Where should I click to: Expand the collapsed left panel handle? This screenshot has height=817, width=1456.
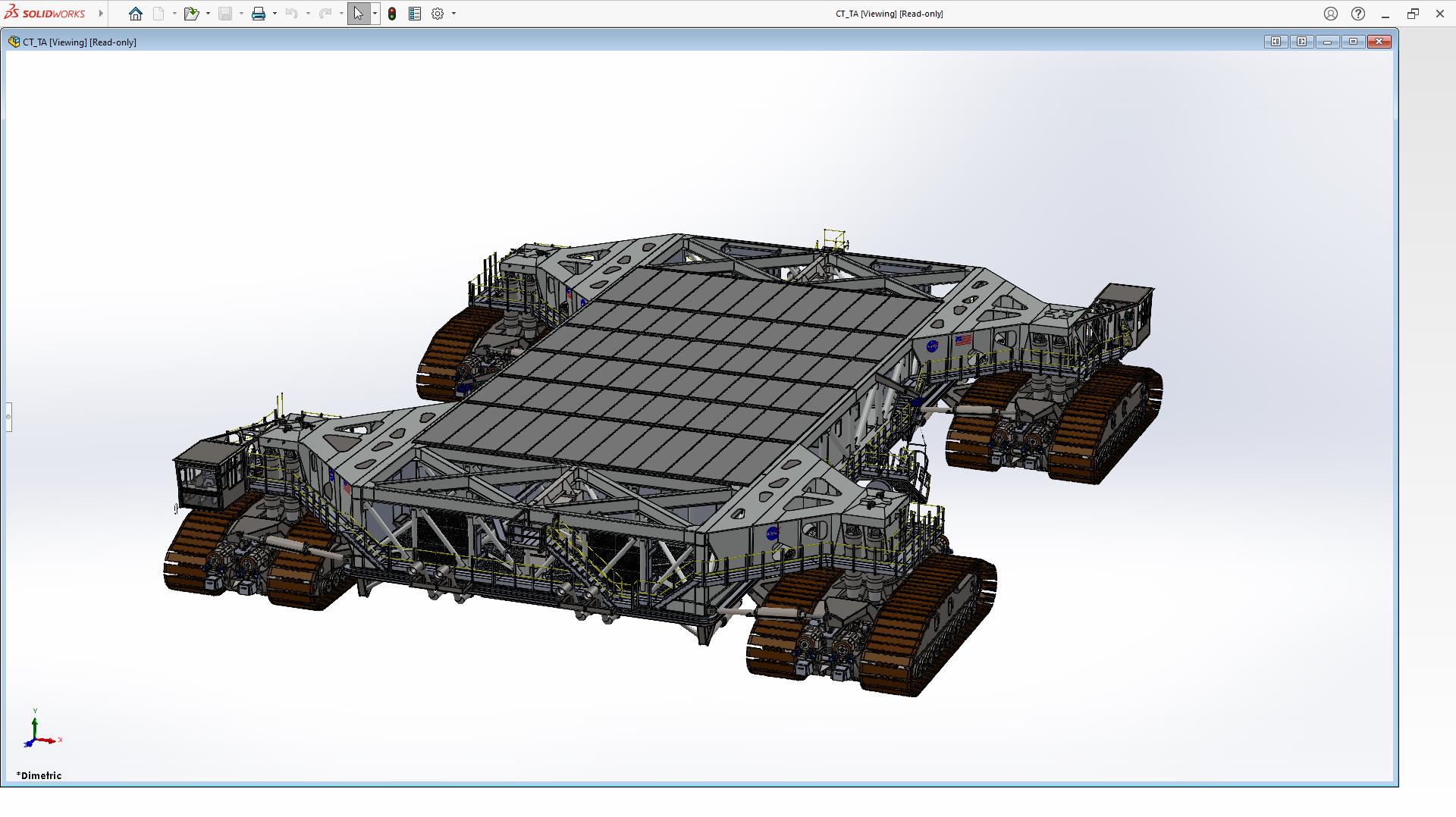tap(8, 417)
